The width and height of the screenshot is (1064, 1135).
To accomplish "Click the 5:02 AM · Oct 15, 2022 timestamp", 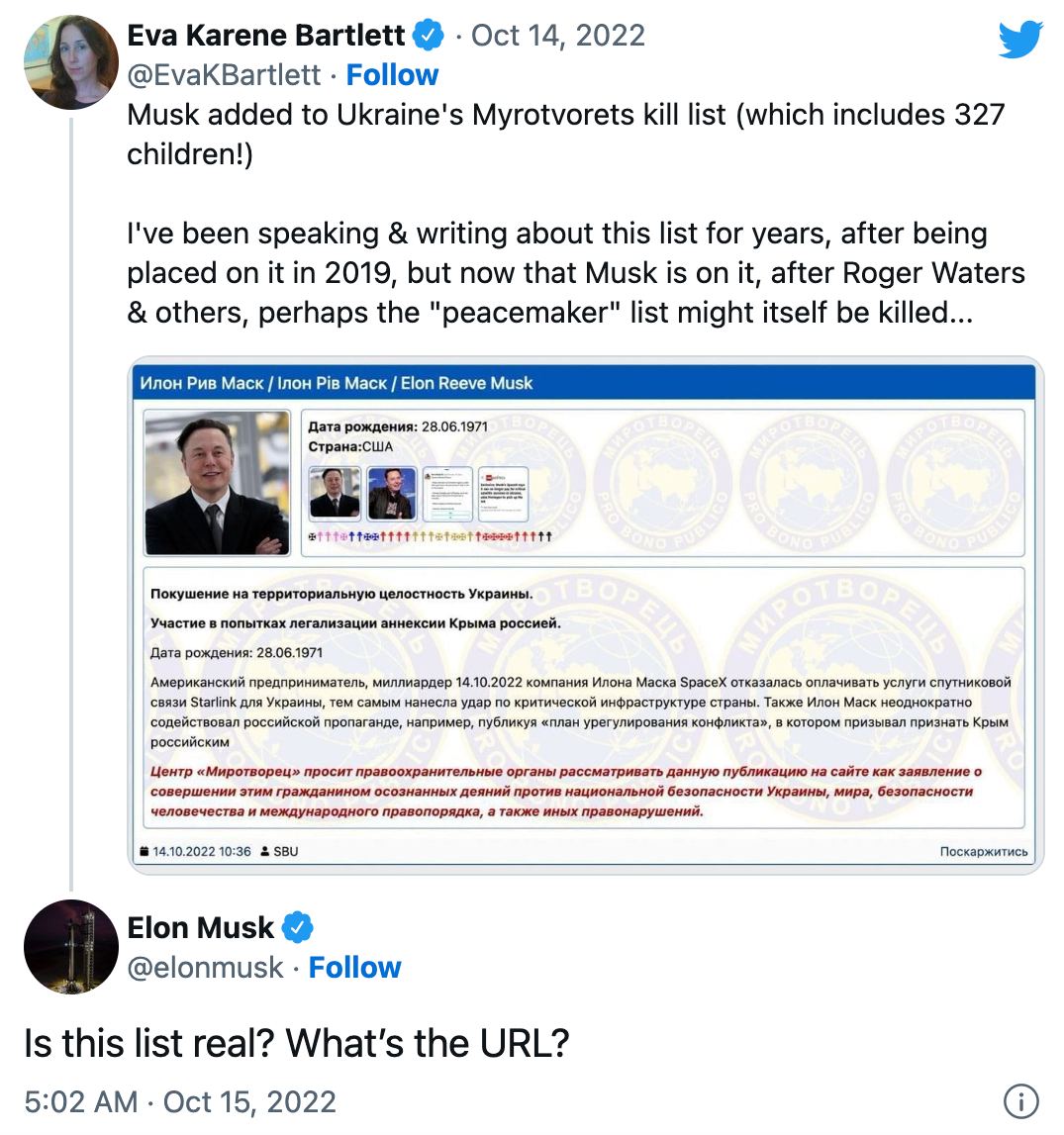I will 180,1102.
